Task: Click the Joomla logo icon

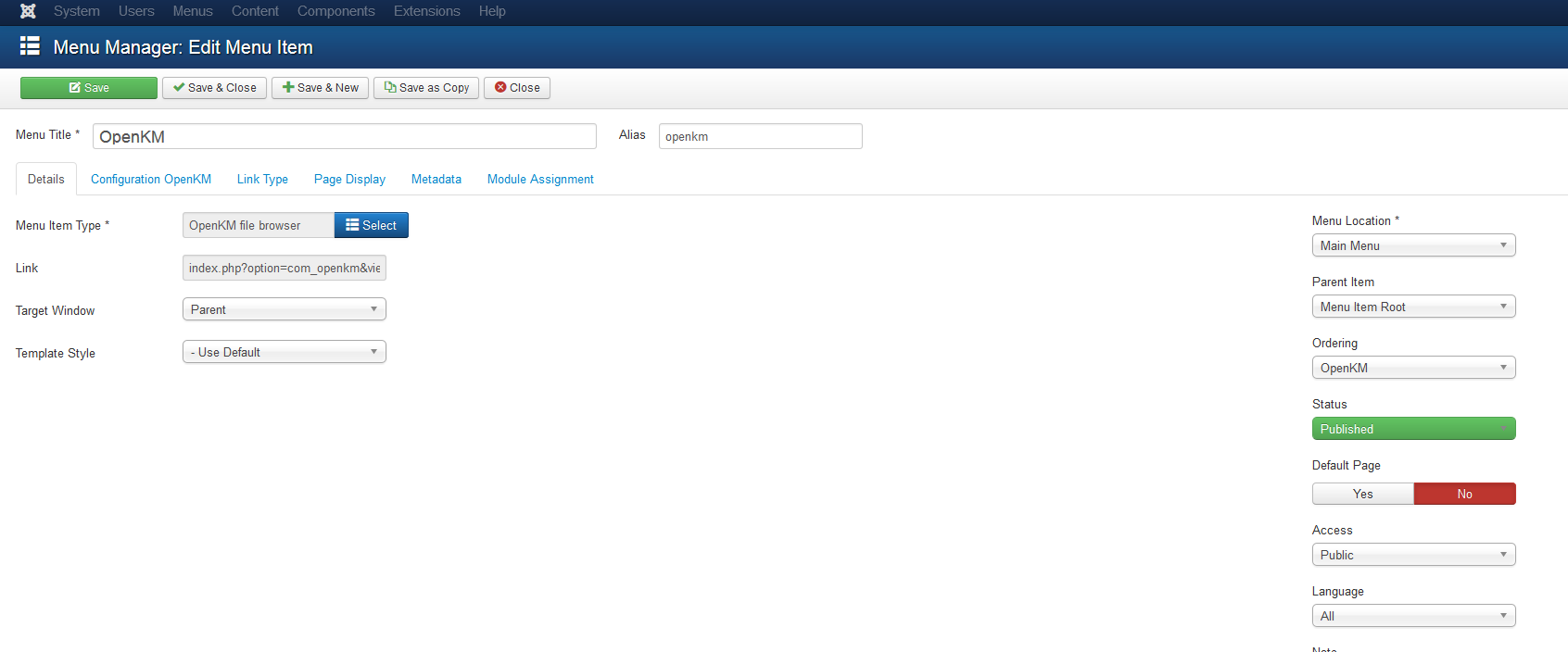Action: tap(28, 11)
